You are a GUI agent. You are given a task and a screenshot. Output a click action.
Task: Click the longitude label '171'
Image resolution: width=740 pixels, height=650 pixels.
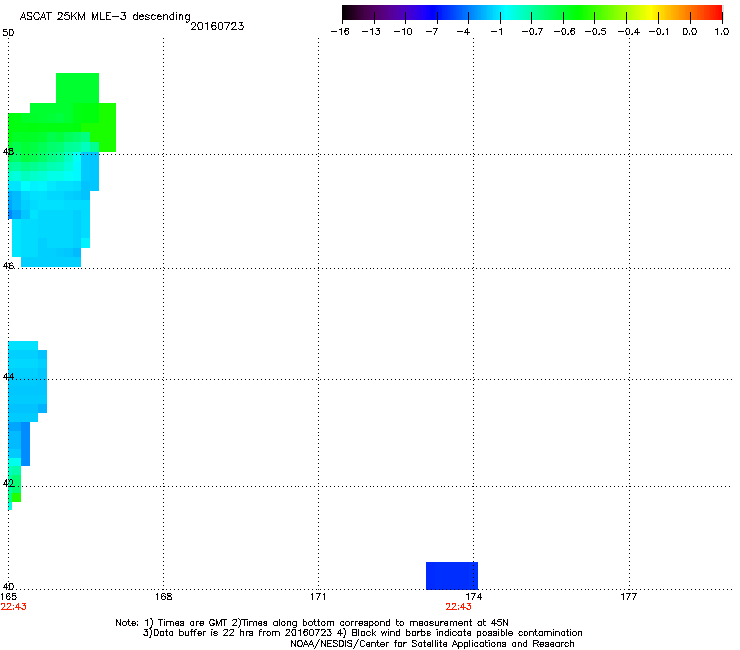(318, 597)
